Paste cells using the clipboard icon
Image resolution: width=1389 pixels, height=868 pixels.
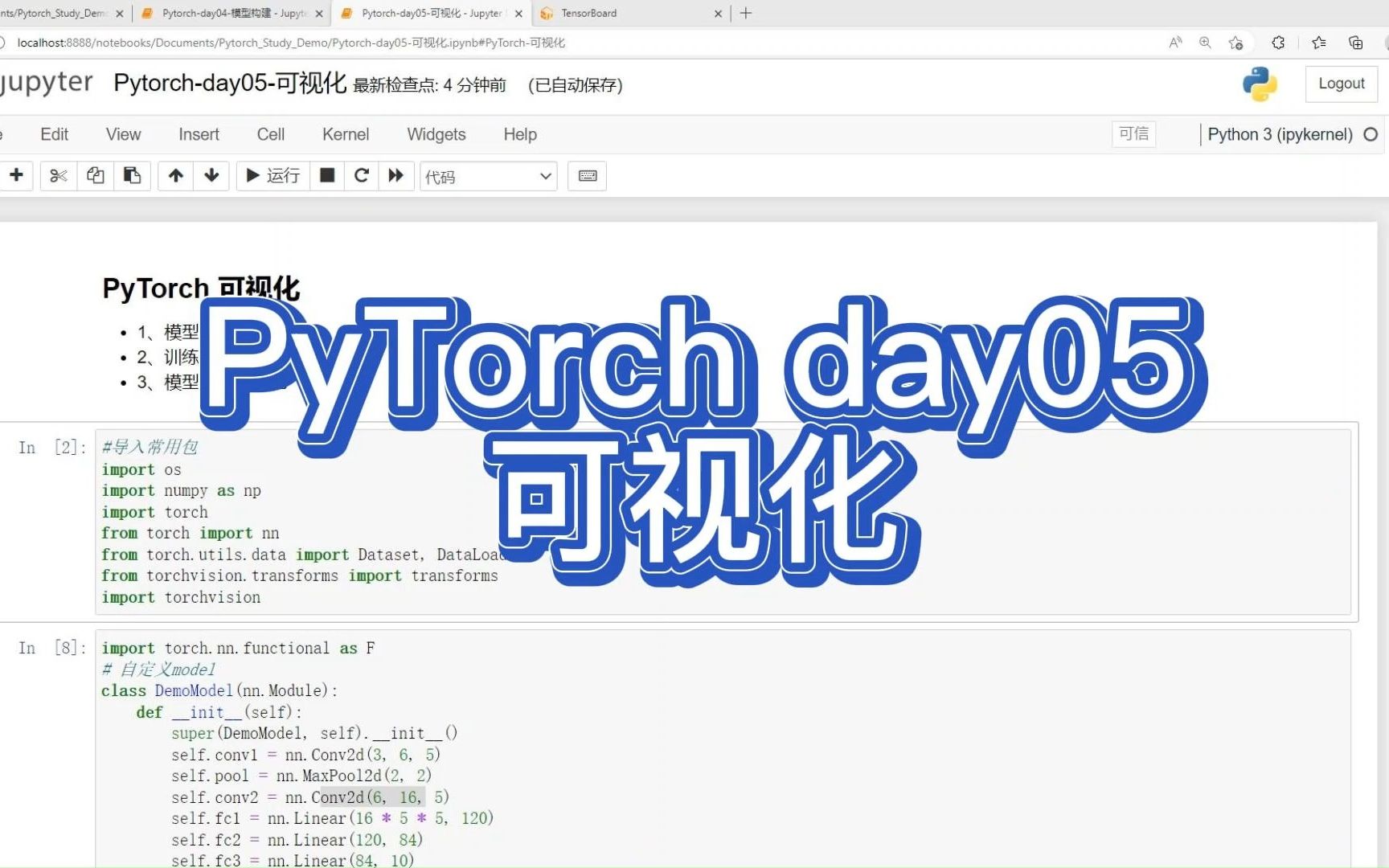click(x=132, y=175)
